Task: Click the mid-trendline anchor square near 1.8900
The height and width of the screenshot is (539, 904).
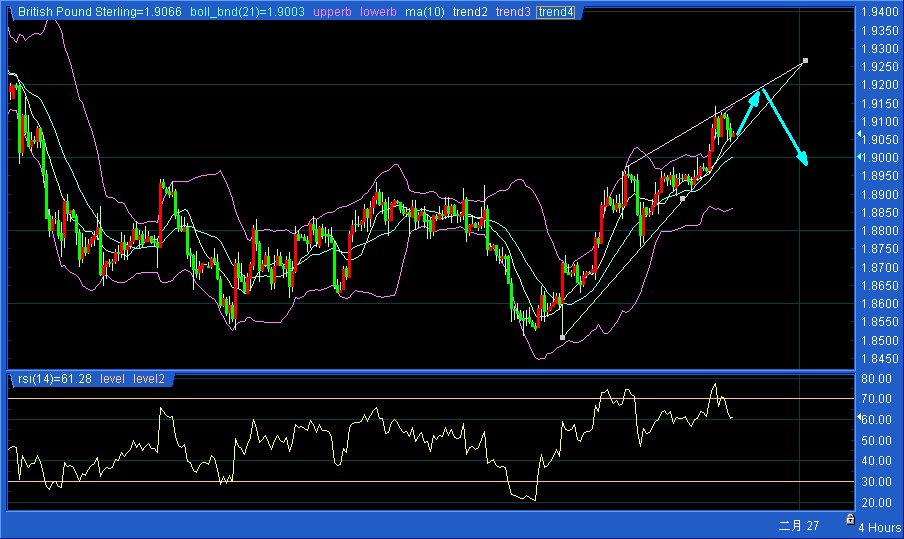Action: [x=683, y=198]
